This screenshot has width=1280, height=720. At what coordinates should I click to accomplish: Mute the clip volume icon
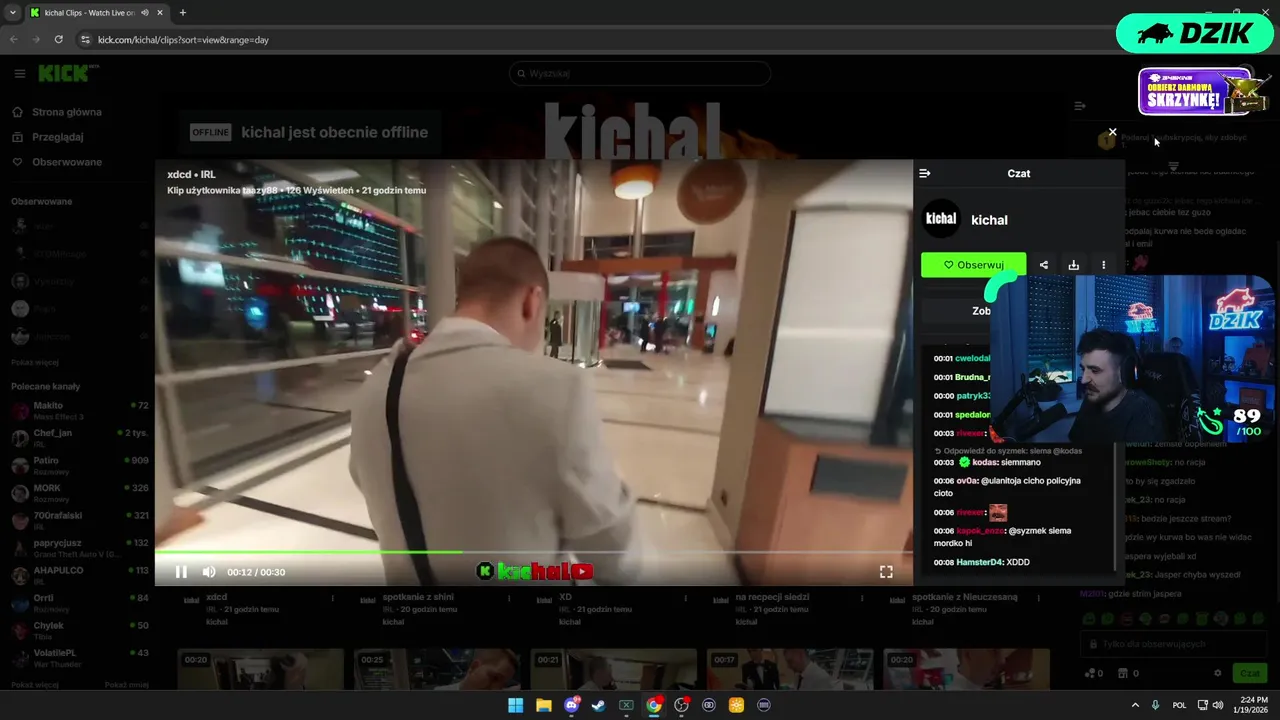click(209, 572)
